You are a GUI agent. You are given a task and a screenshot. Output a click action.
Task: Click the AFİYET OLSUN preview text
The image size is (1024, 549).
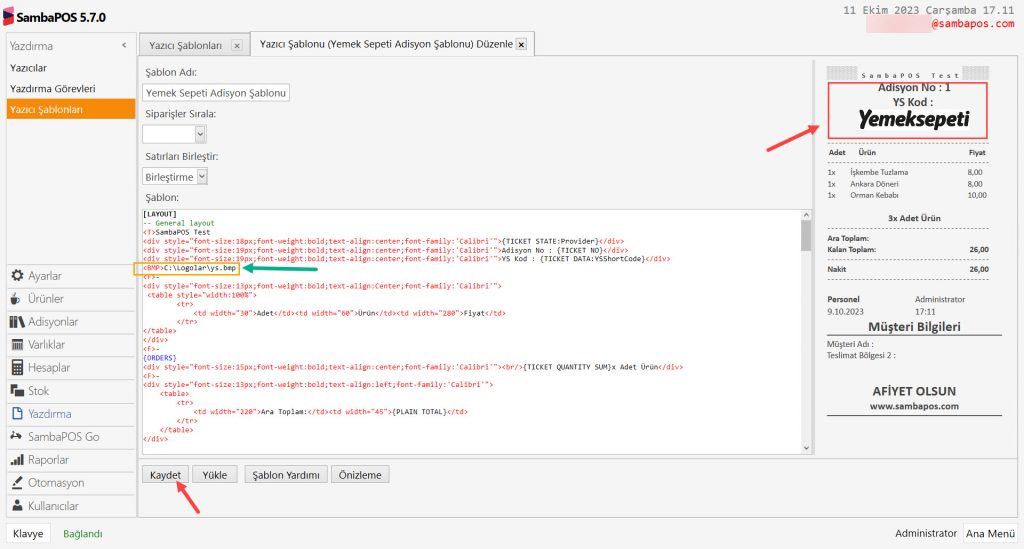(914, 391)
